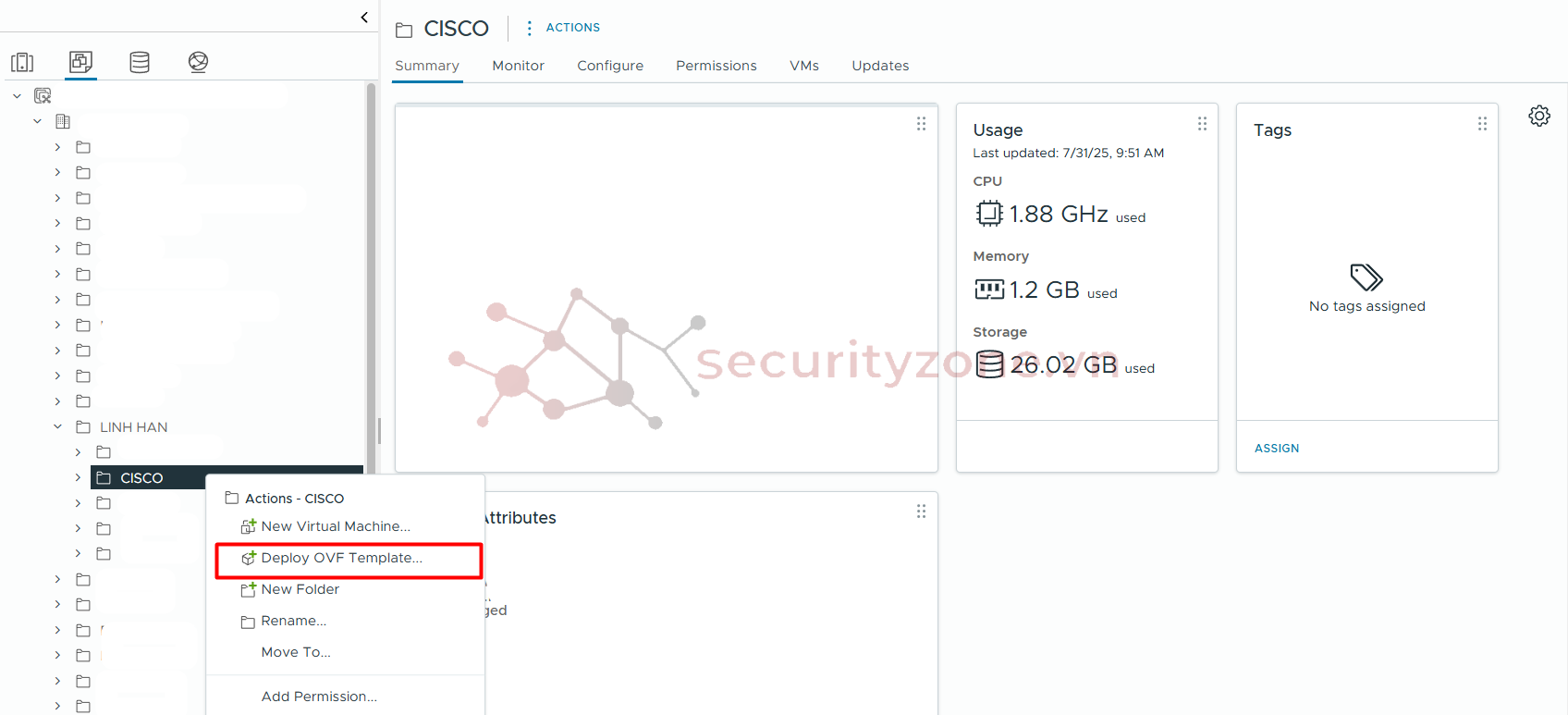Click the datacenter icon in tree
The image size is (1568, 715).
pos(63,121)
